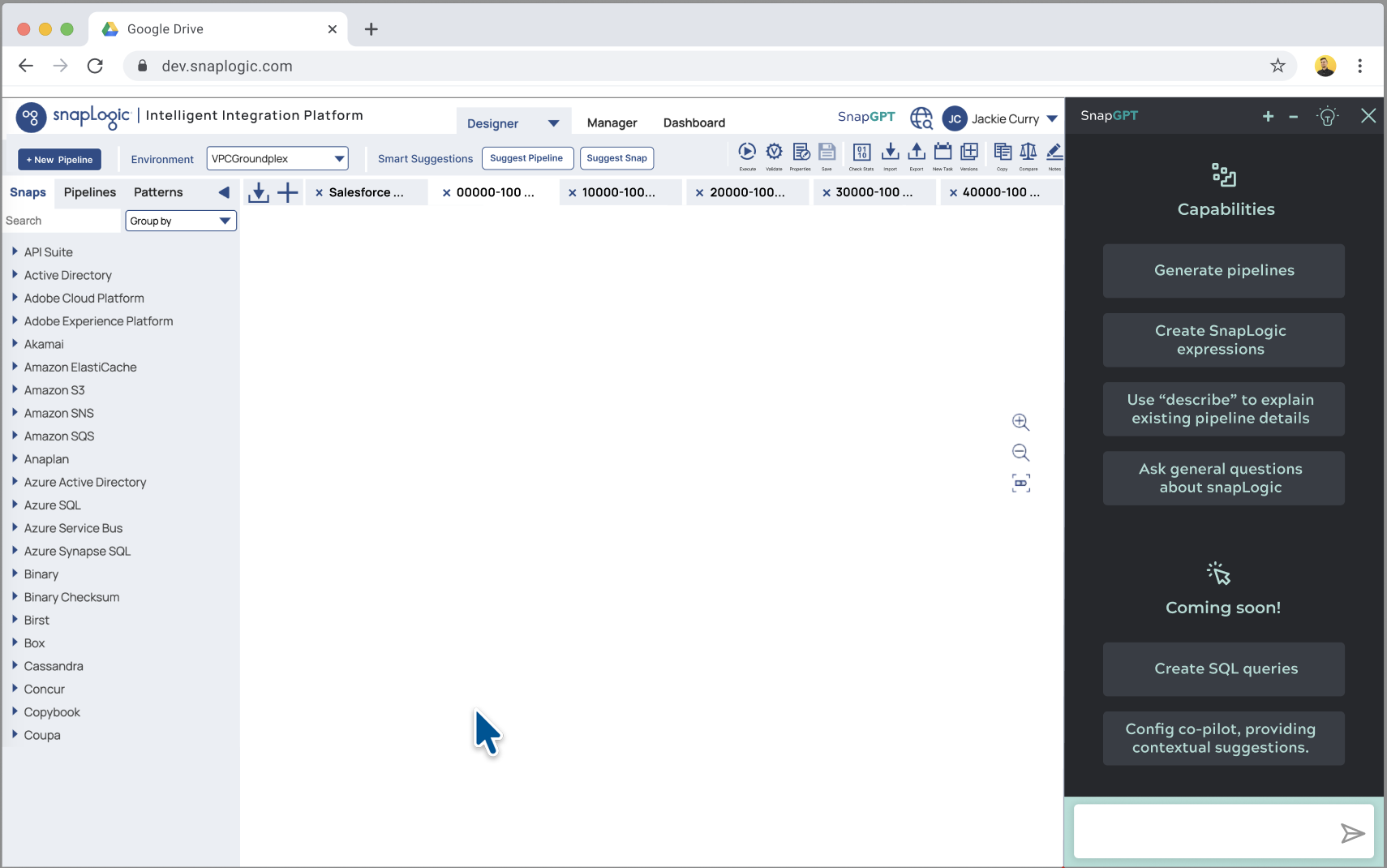1387x868 pixels.
Task: Click the plus icon to add pipeline tab
Action: tap(288, 192)
